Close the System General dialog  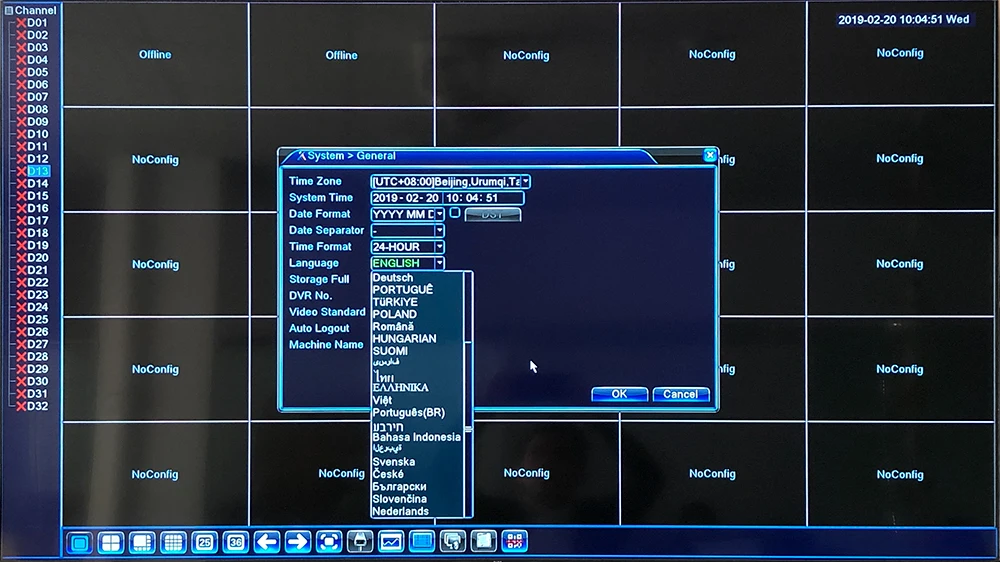(709, 155)
